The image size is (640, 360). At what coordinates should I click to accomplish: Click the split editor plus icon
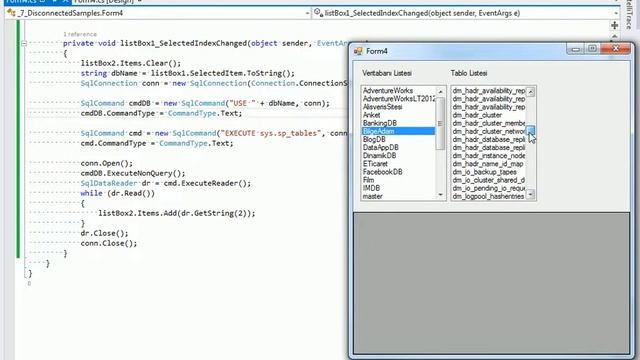pyautogui.click(x=614, y=26)
